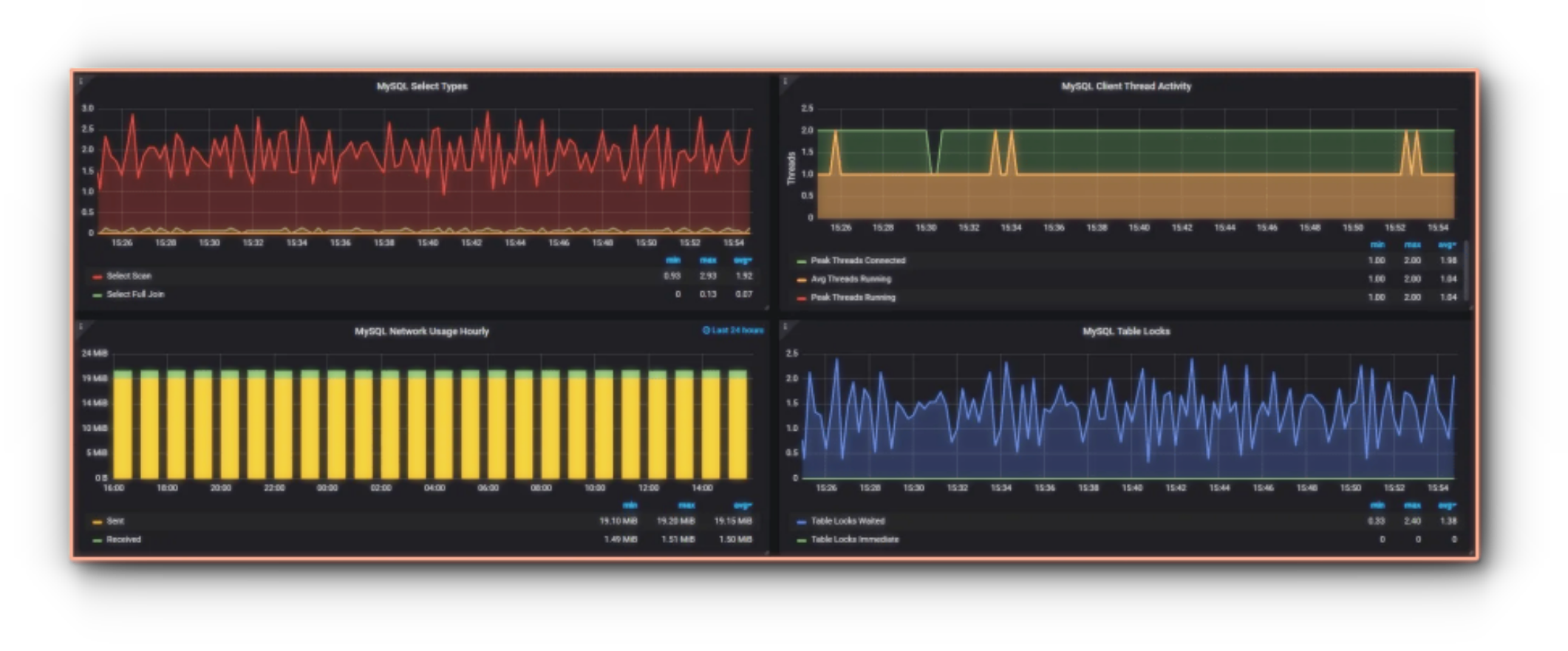Open info corner of MySQL Network Usage Hourly panel
This screenshot has height=651, width=1568.
point(81,326)
